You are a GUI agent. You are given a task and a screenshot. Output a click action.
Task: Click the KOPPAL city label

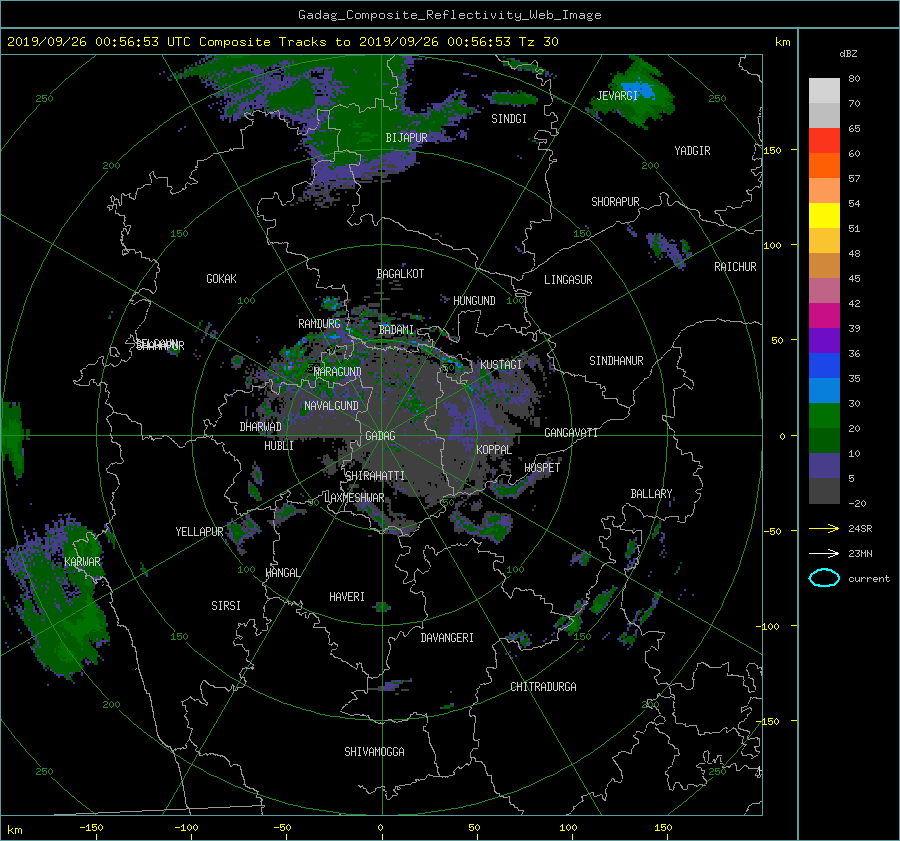[494, 450]
